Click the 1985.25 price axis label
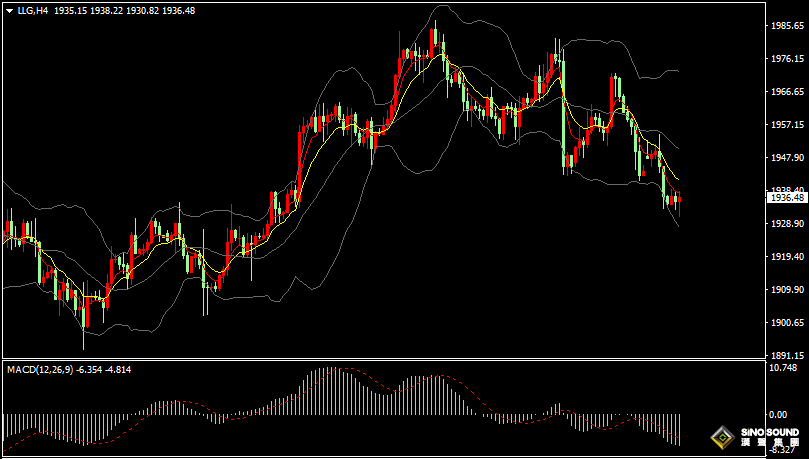Viewport: 809px width, 459px height. (785, 26)
